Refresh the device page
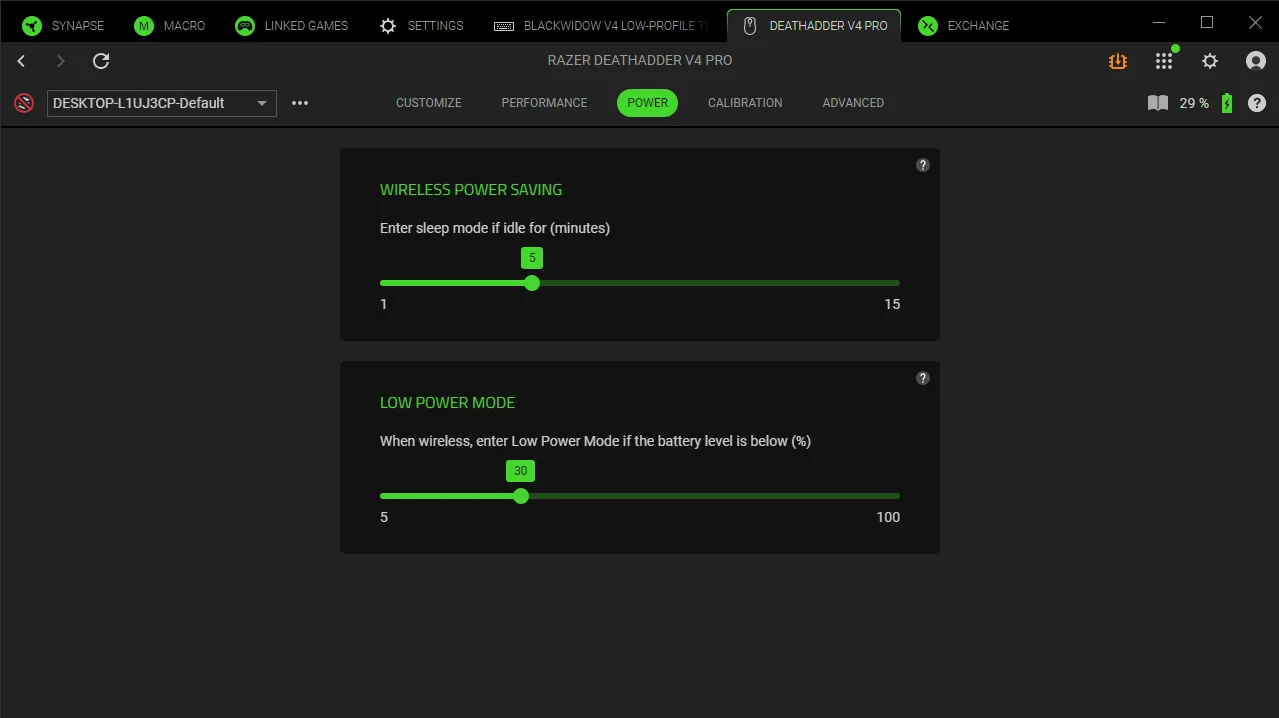1279x718 pixels. [101, 61]
